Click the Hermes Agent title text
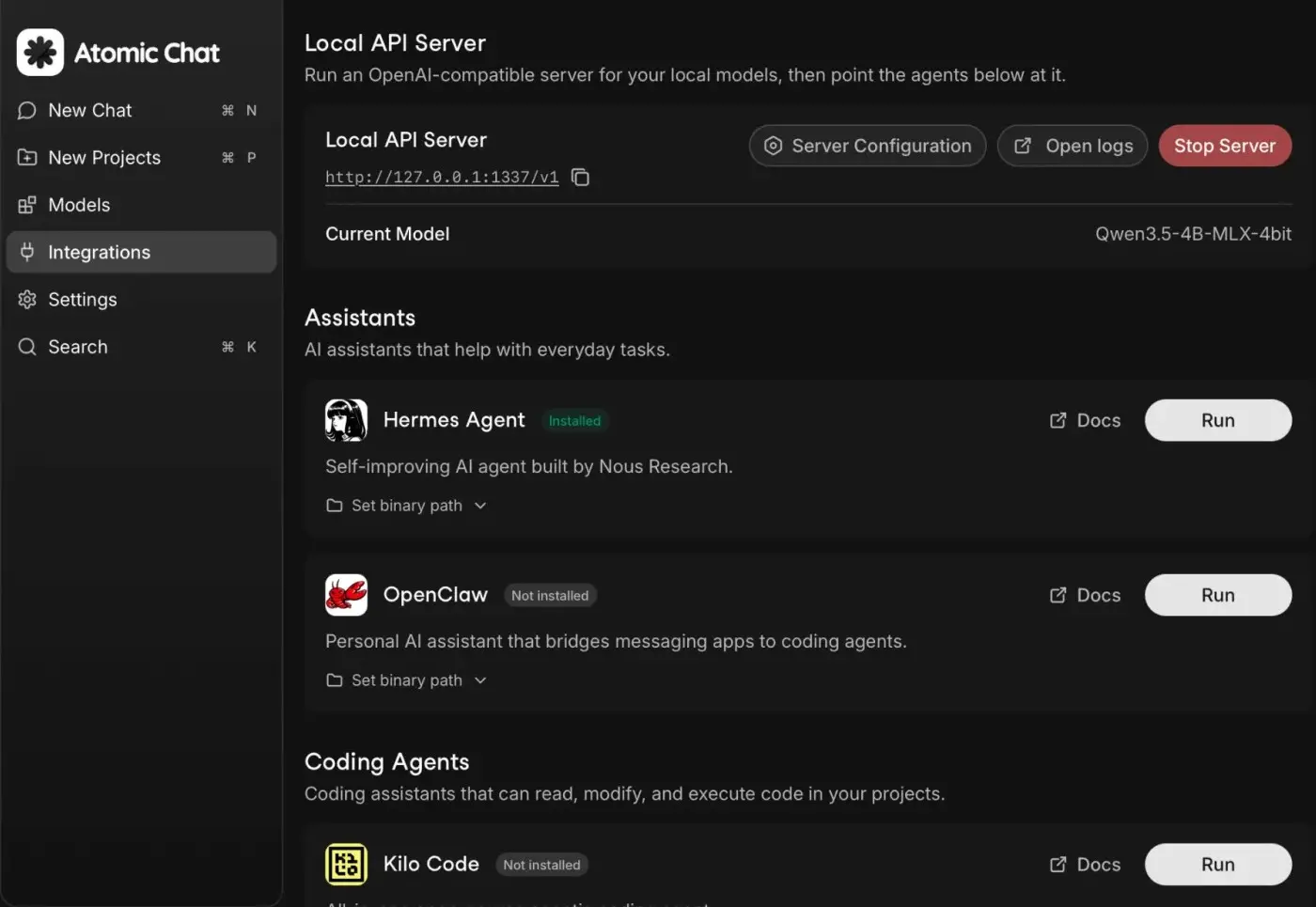 (x=454, y=420)
